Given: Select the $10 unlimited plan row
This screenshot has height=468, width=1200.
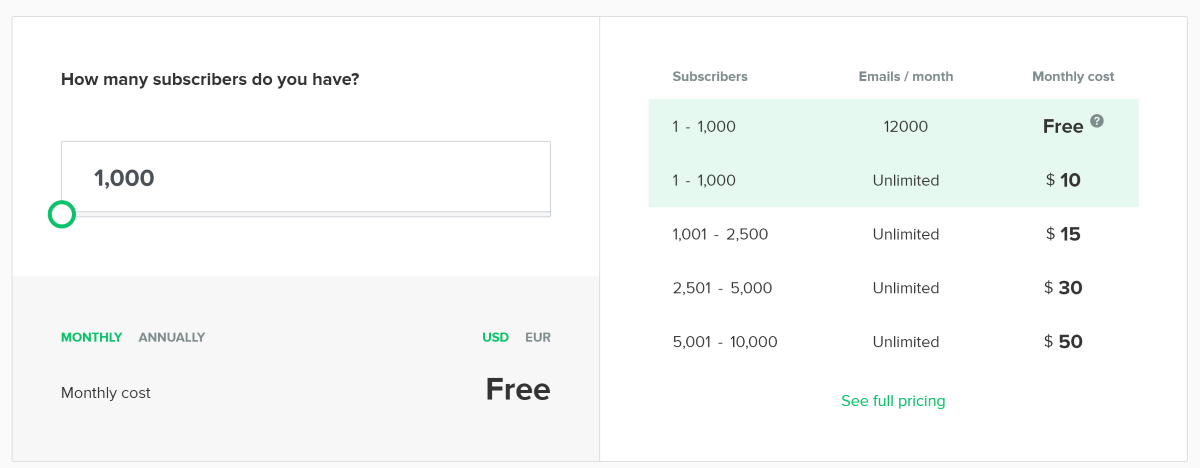Looking at the screenshot, I should [893, 181].
